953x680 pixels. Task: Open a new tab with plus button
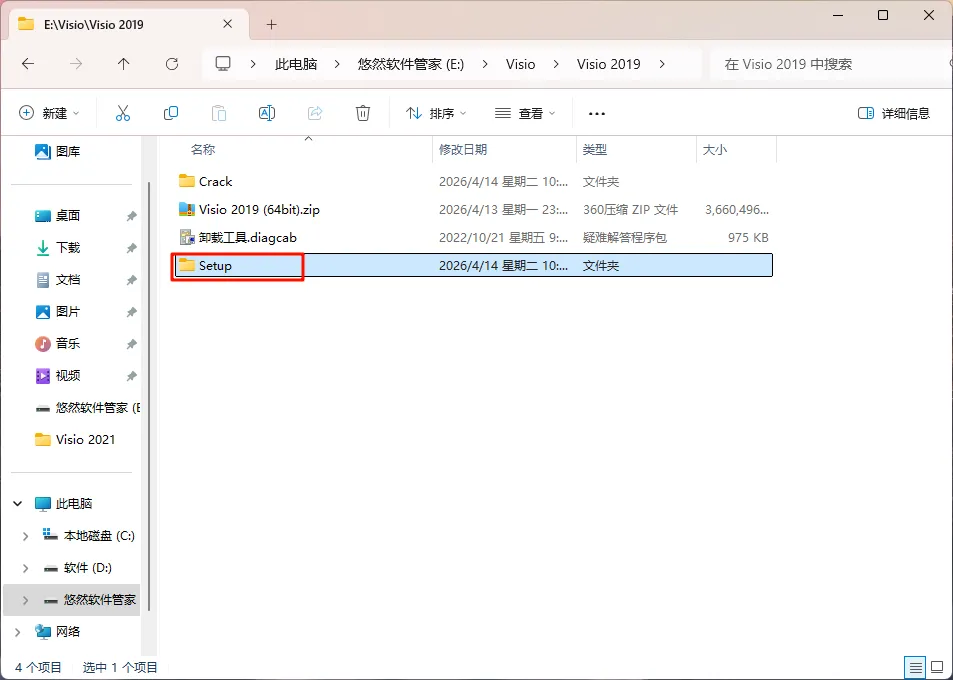(x=272, y=24)
